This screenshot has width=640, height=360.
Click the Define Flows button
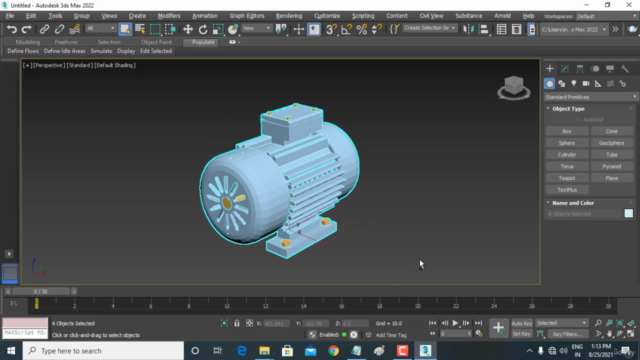tap(23, 51)
